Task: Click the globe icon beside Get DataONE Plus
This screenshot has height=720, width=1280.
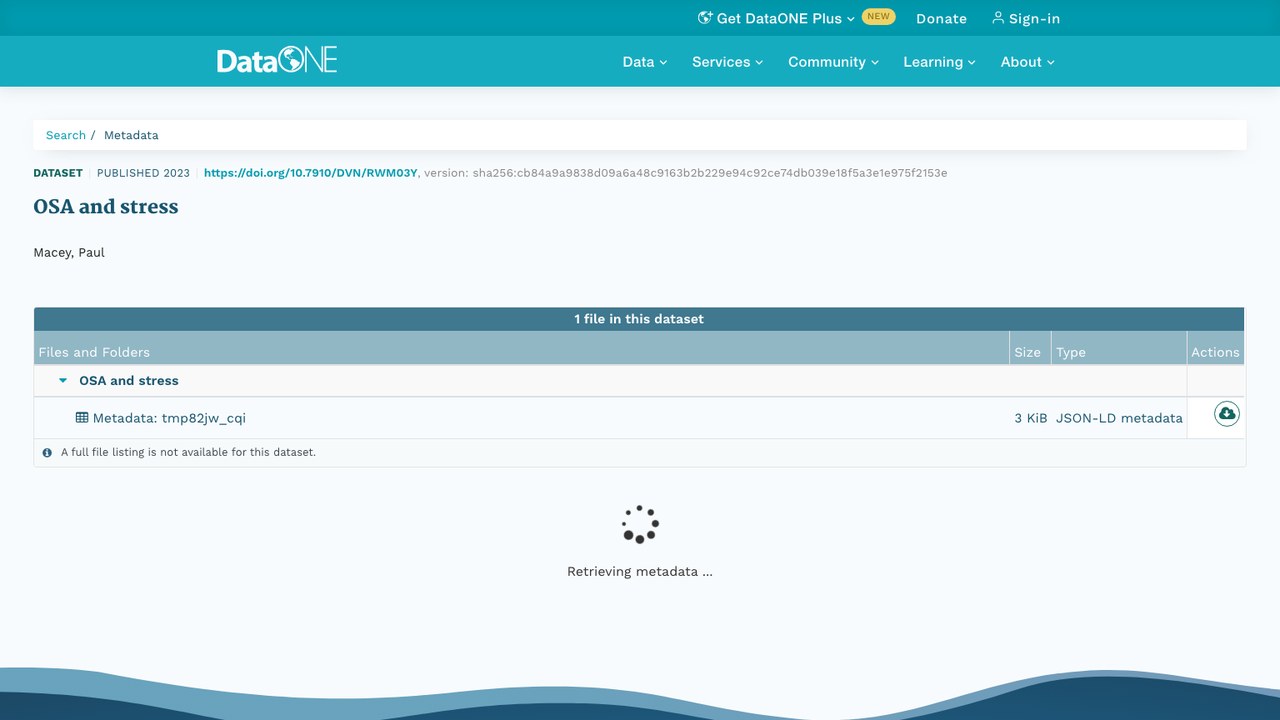Action: pyautogui.click(x=705, y=18)
